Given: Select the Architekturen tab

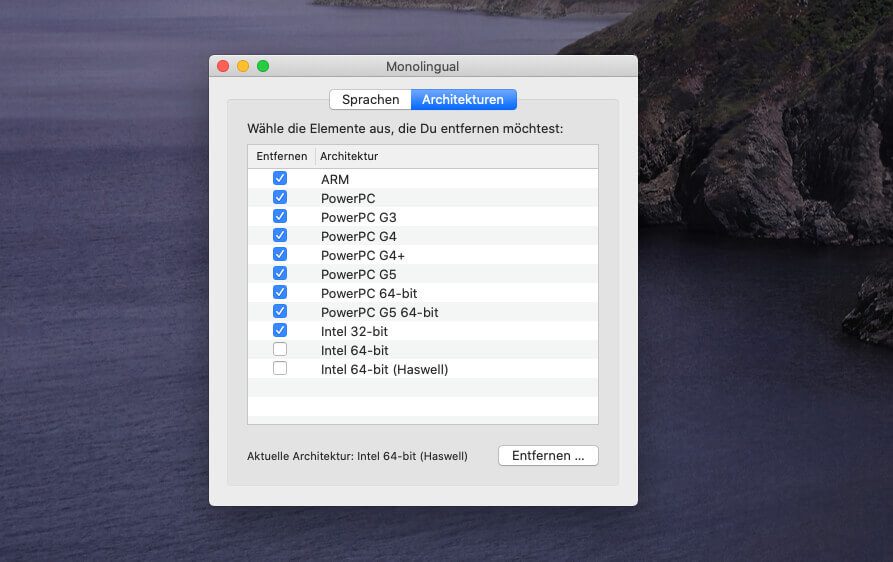Looking at the screenshot, I should 464,100.
